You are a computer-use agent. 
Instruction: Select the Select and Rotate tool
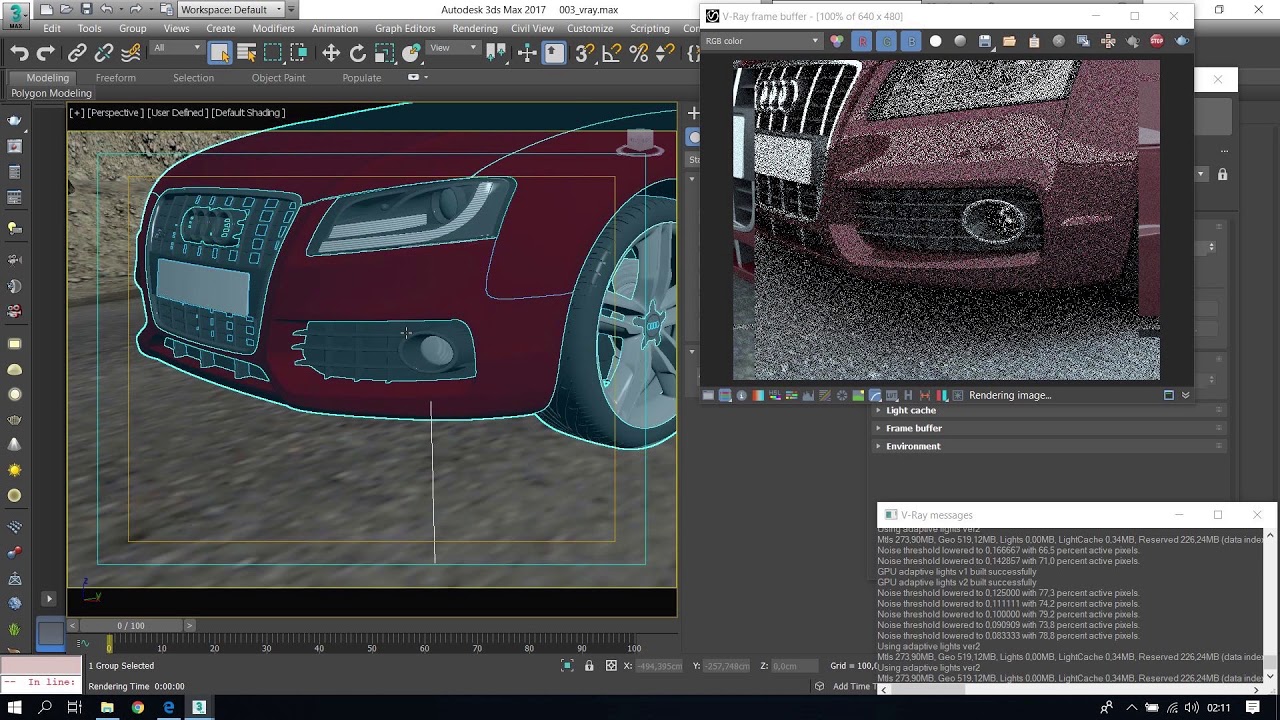click(357, 53)
